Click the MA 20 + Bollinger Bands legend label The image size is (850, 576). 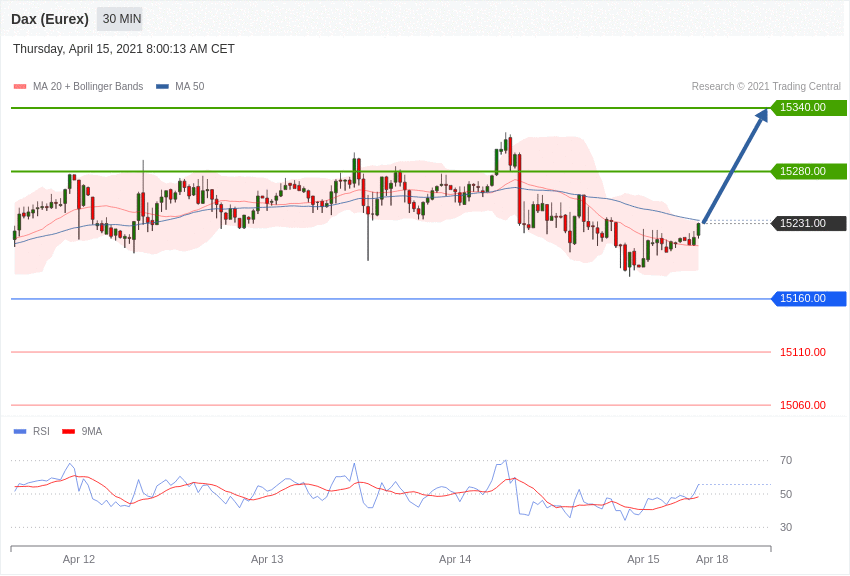click(x=88, y=86)
